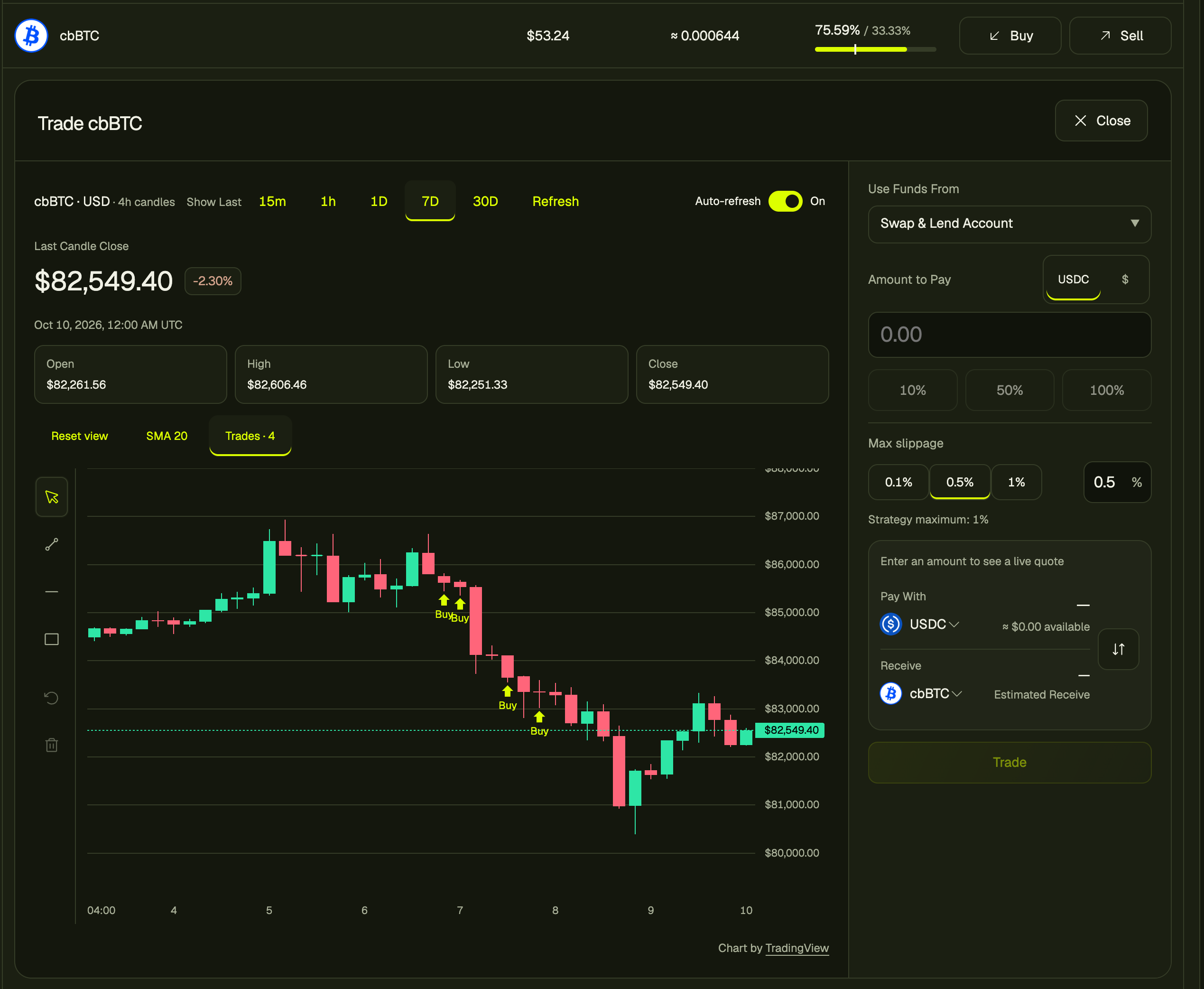Toggle the Trades · 4 overlay
Viewport: 1204px width, 989px height.
point(250,436)
